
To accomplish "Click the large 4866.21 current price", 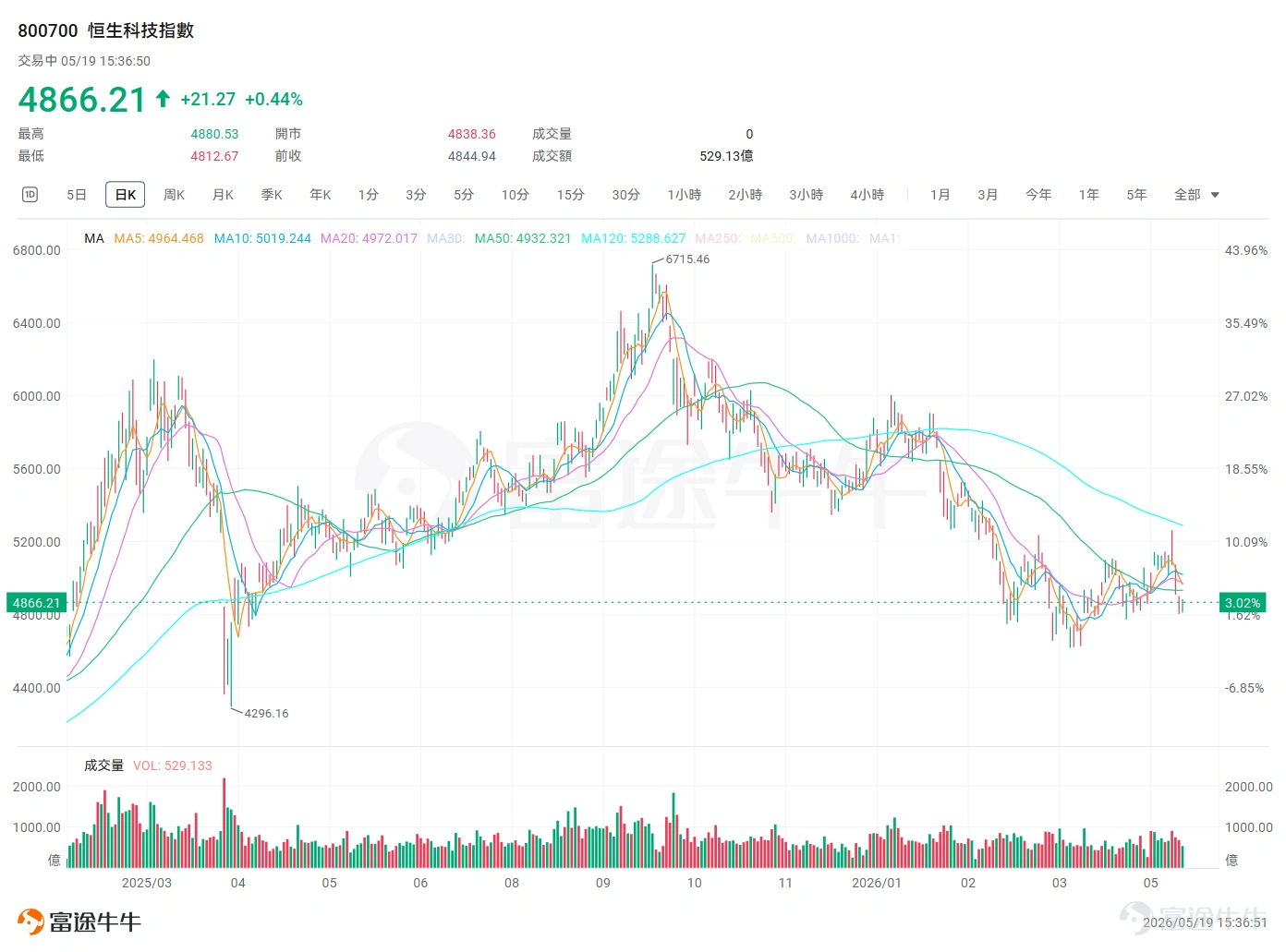I will pyautogui.click(x=82, y=100).
